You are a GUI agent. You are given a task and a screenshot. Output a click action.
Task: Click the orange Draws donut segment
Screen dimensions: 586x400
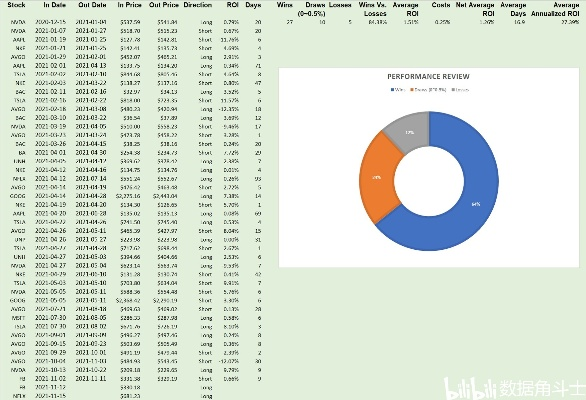coord(377,177)
